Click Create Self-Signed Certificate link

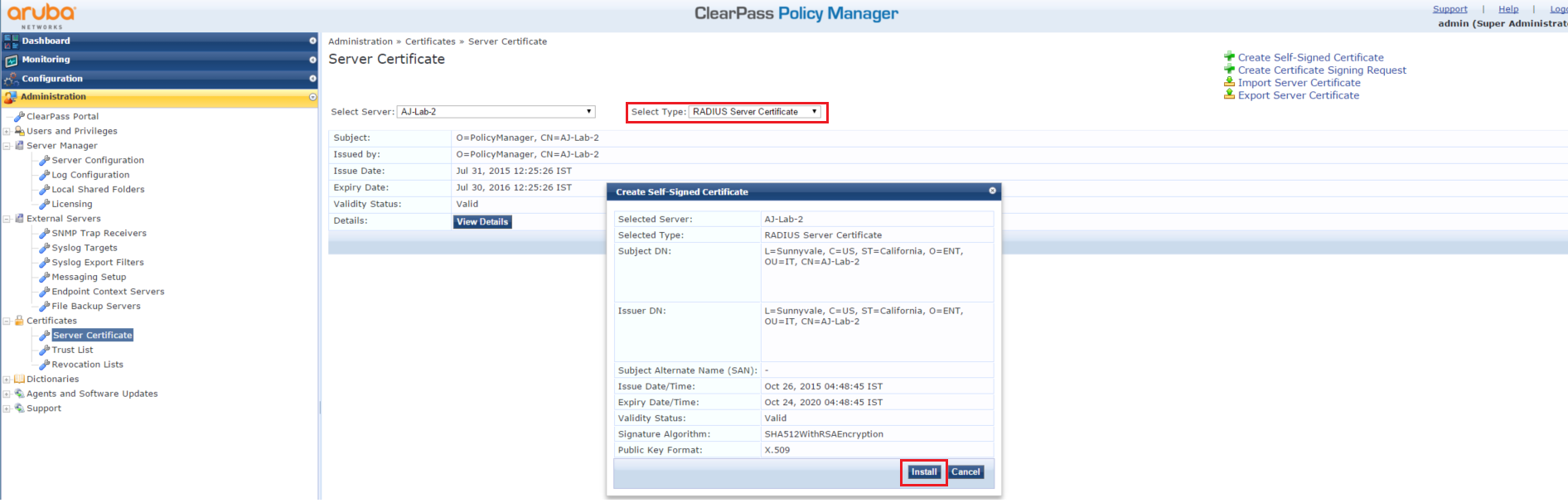(1310, 58)
